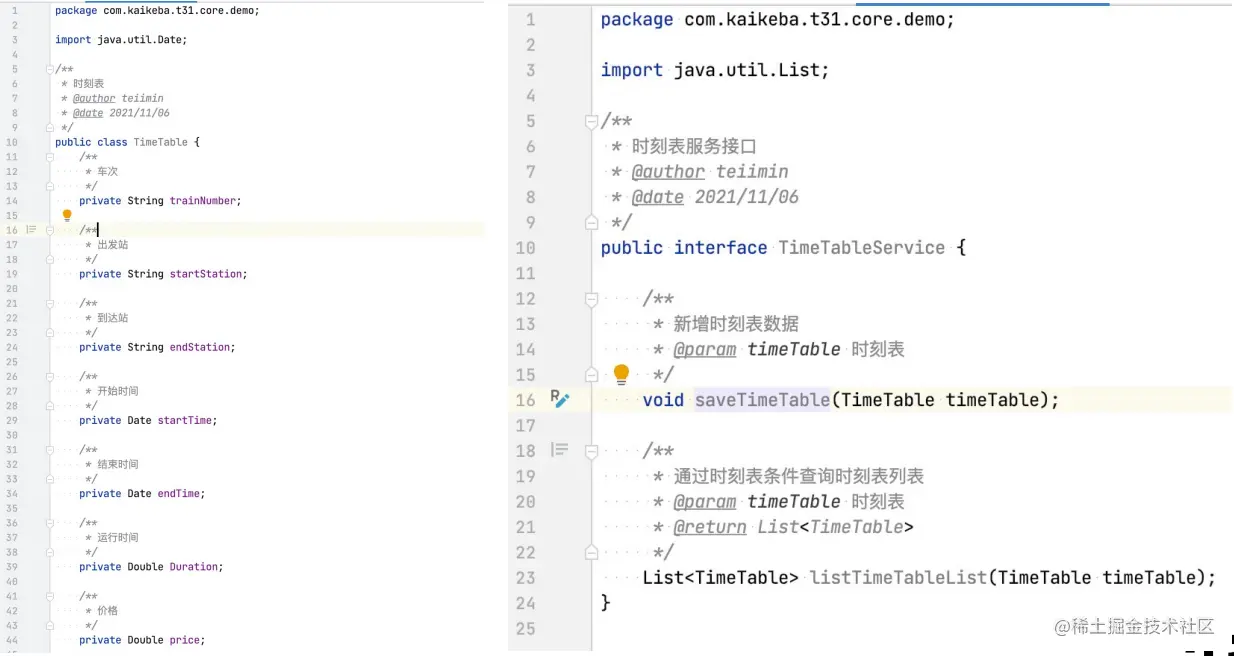Click the endTime field
1234x656 pixels.
[179, 493]
